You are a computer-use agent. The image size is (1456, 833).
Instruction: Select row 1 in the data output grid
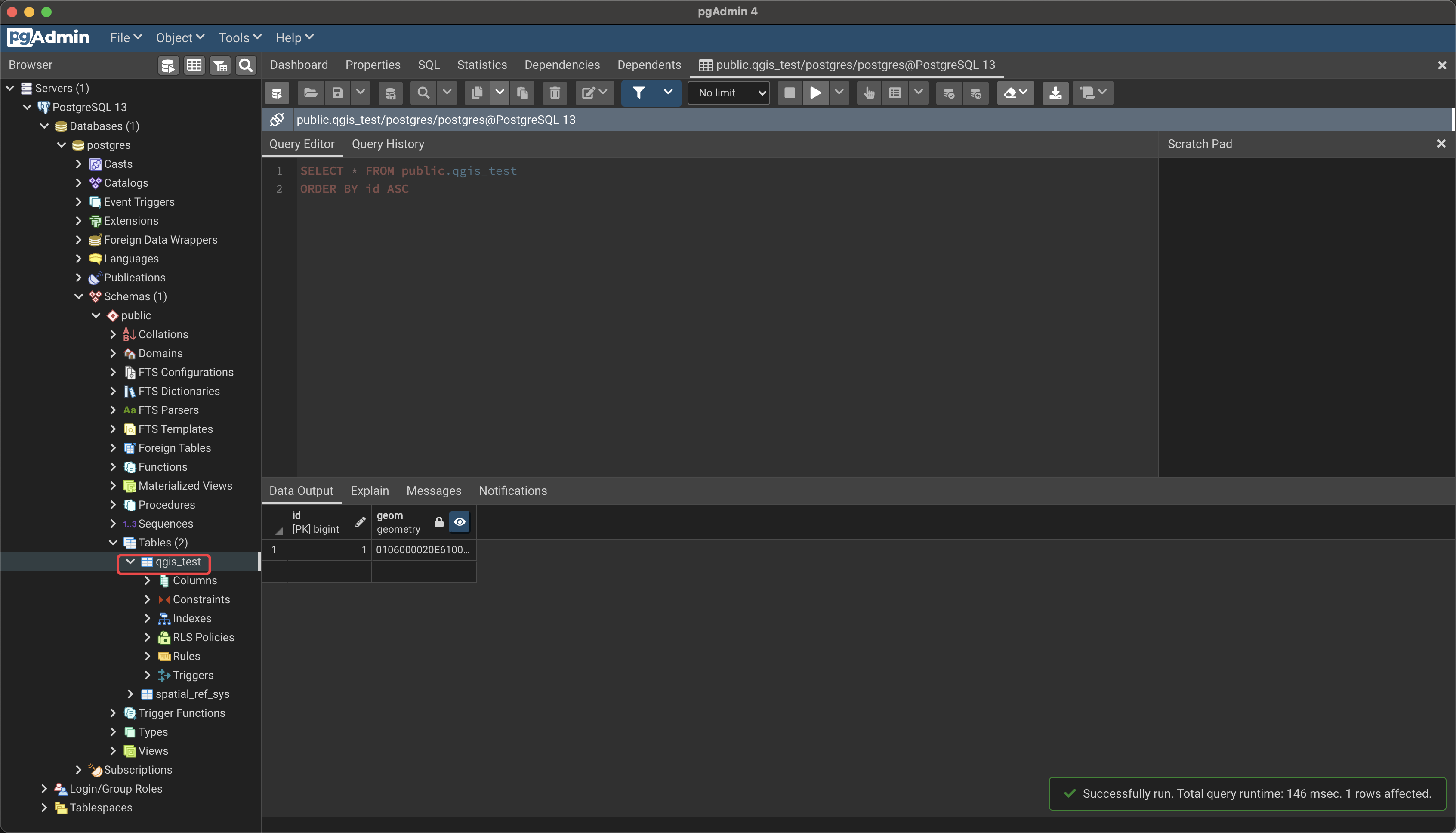click(274, 550)
